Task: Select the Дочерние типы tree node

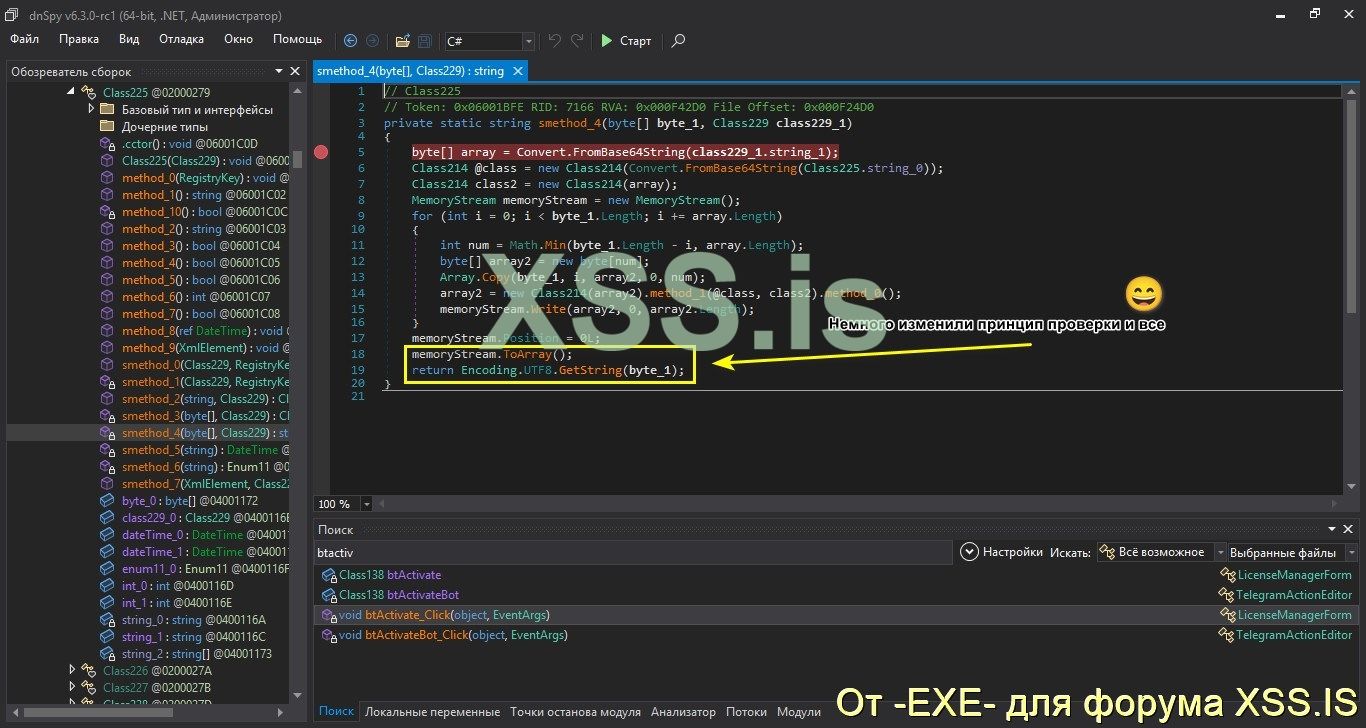Action: coord(165,127)
